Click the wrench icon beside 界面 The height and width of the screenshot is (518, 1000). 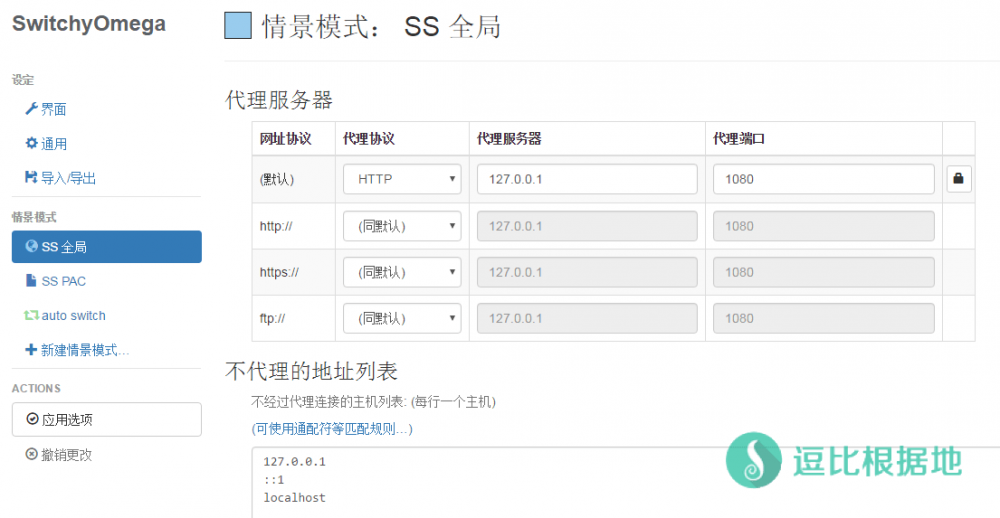pos(31,109)
